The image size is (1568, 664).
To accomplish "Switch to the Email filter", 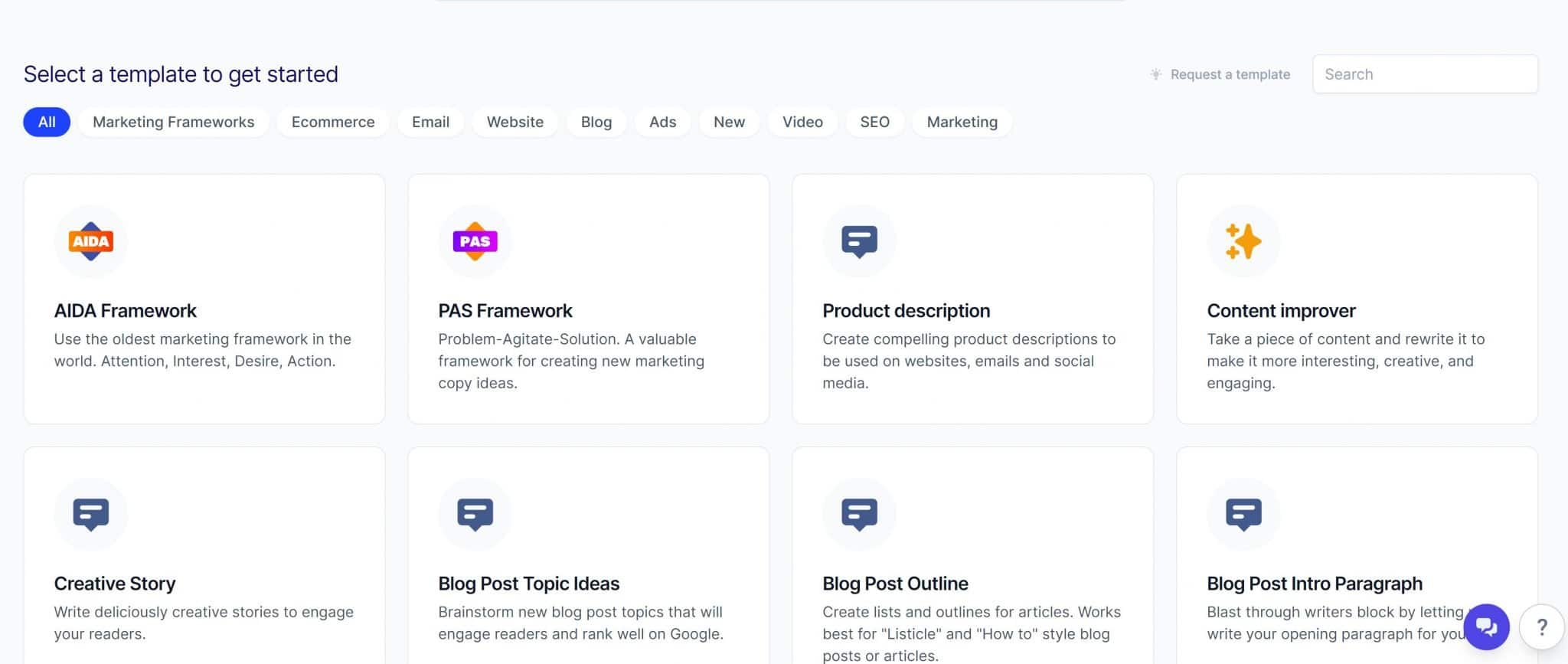I will coord(430,122).
